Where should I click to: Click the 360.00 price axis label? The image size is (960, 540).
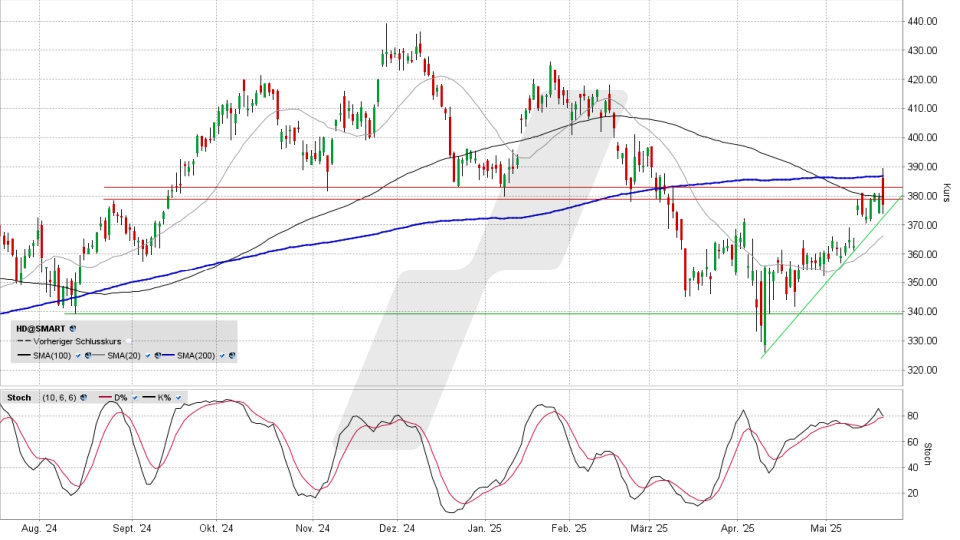click(922, 254)
